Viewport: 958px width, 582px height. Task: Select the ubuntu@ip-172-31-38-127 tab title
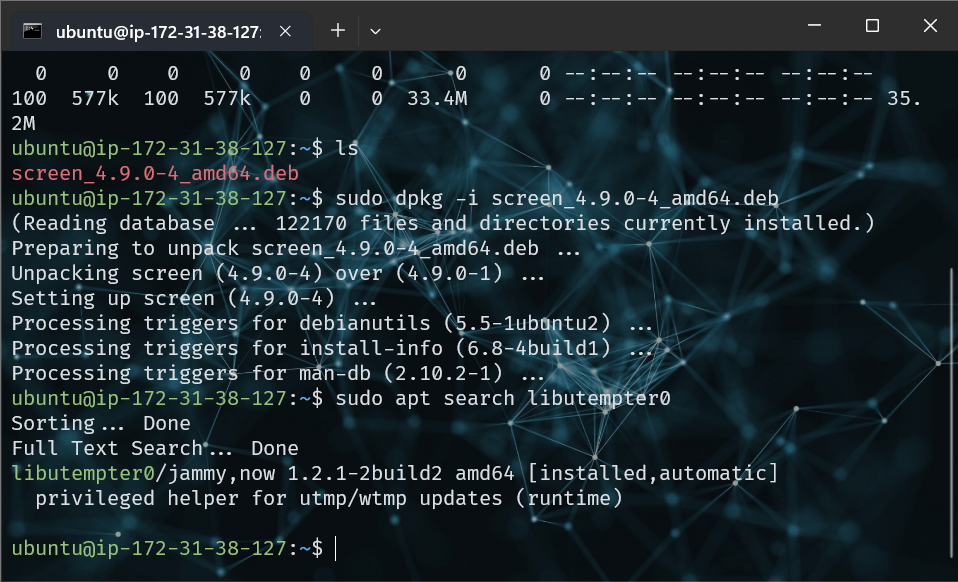162,31
